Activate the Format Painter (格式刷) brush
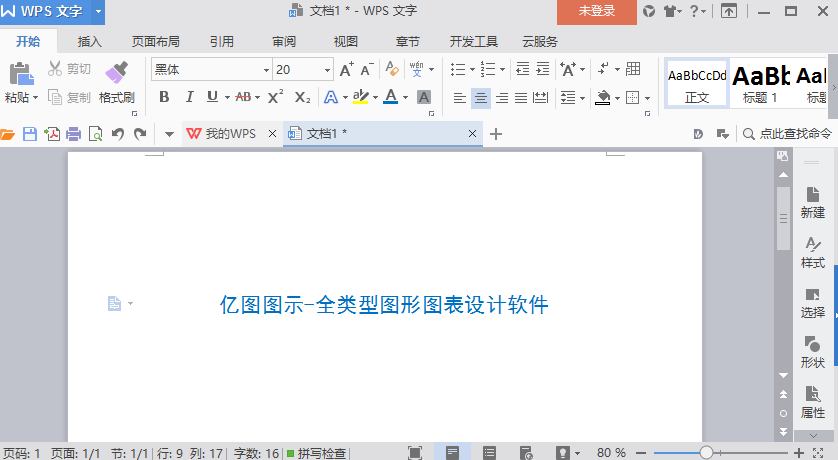This screenshot has width=838, height=460. pos(117,83)
